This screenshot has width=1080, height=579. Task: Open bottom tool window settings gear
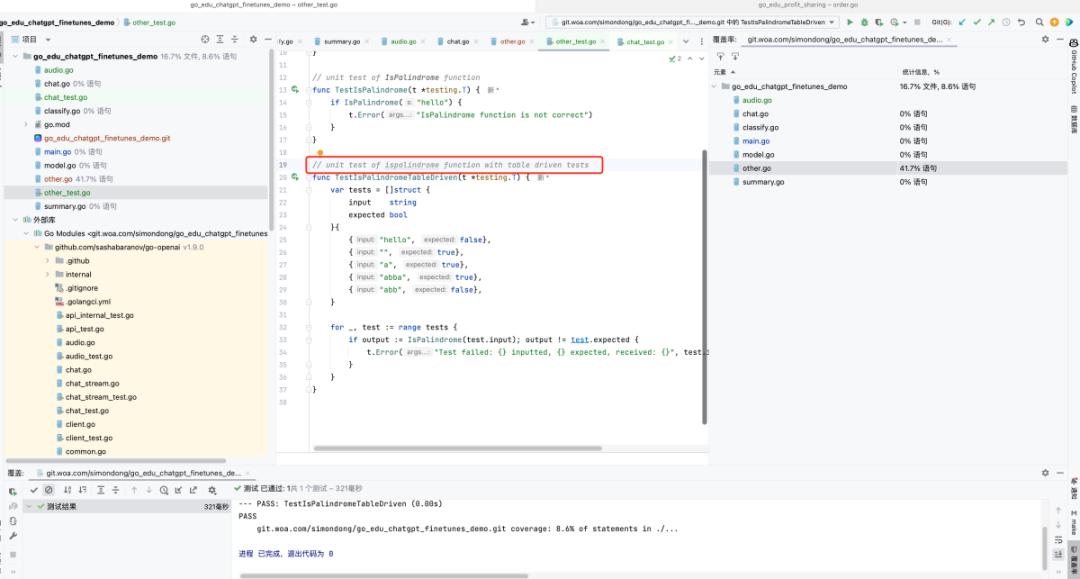1045,473
